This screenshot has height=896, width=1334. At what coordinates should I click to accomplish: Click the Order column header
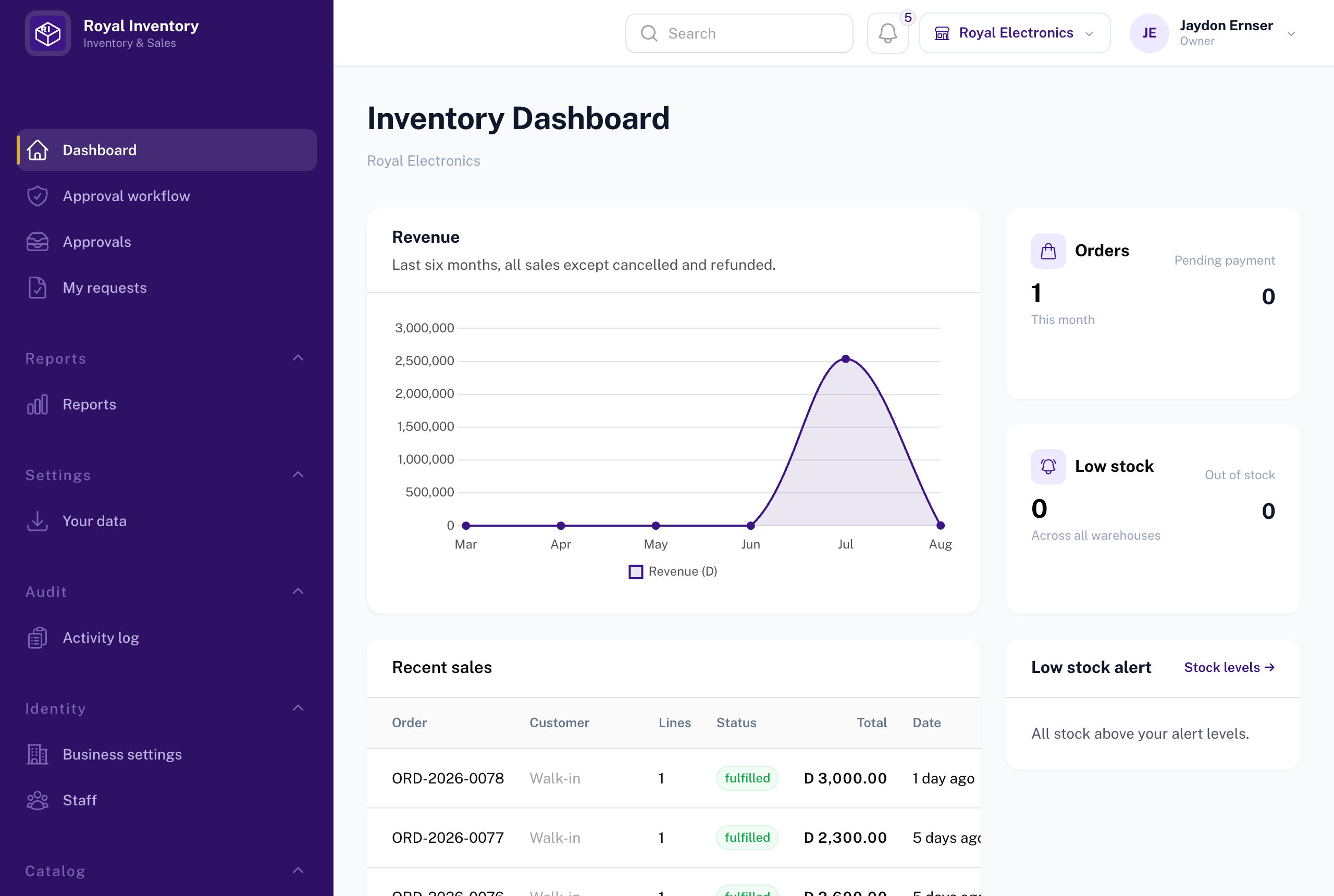[x=409, y=723]
